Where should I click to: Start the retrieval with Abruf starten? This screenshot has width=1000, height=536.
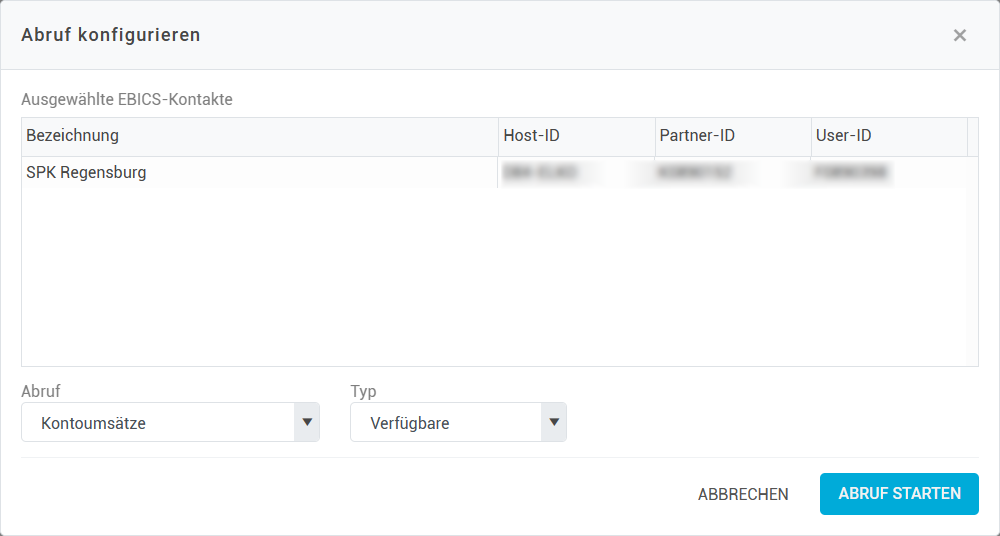point(899,494)
